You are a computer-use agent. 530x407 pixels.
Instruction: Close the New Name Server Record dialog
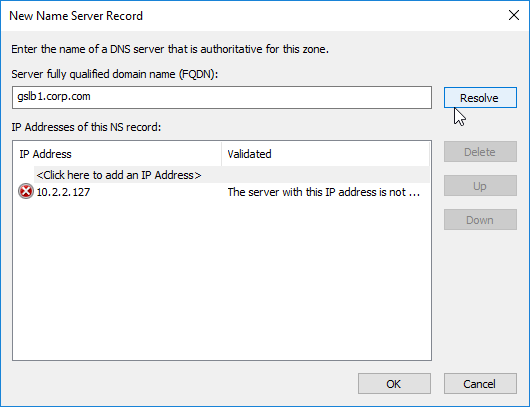click(x=514, y=15)
